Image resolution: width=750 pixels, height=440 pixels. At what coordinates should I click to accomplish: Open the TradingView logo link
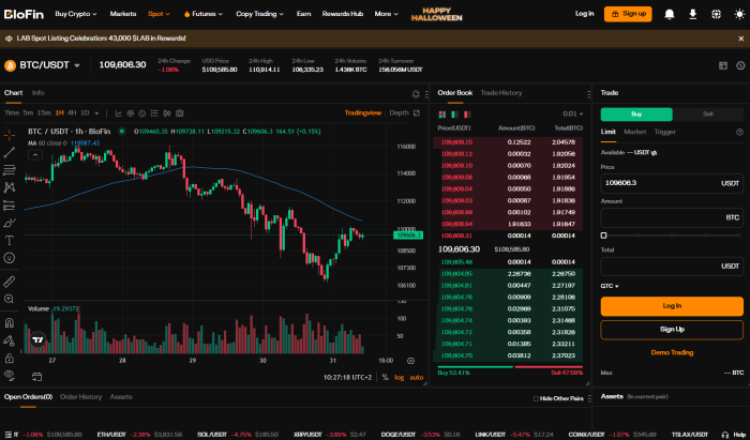[38, 340]
